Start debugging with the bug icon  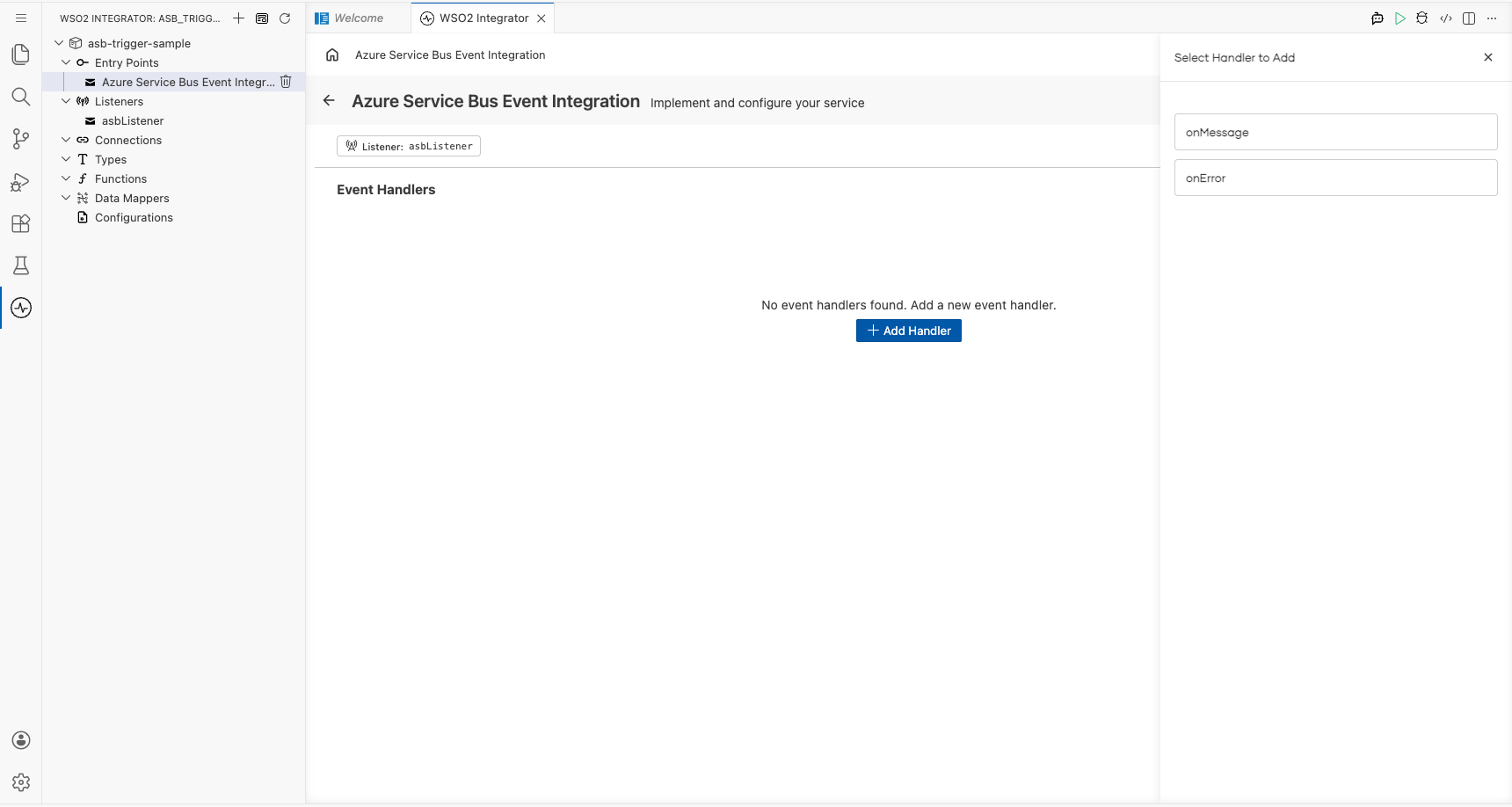[1422, 18]
